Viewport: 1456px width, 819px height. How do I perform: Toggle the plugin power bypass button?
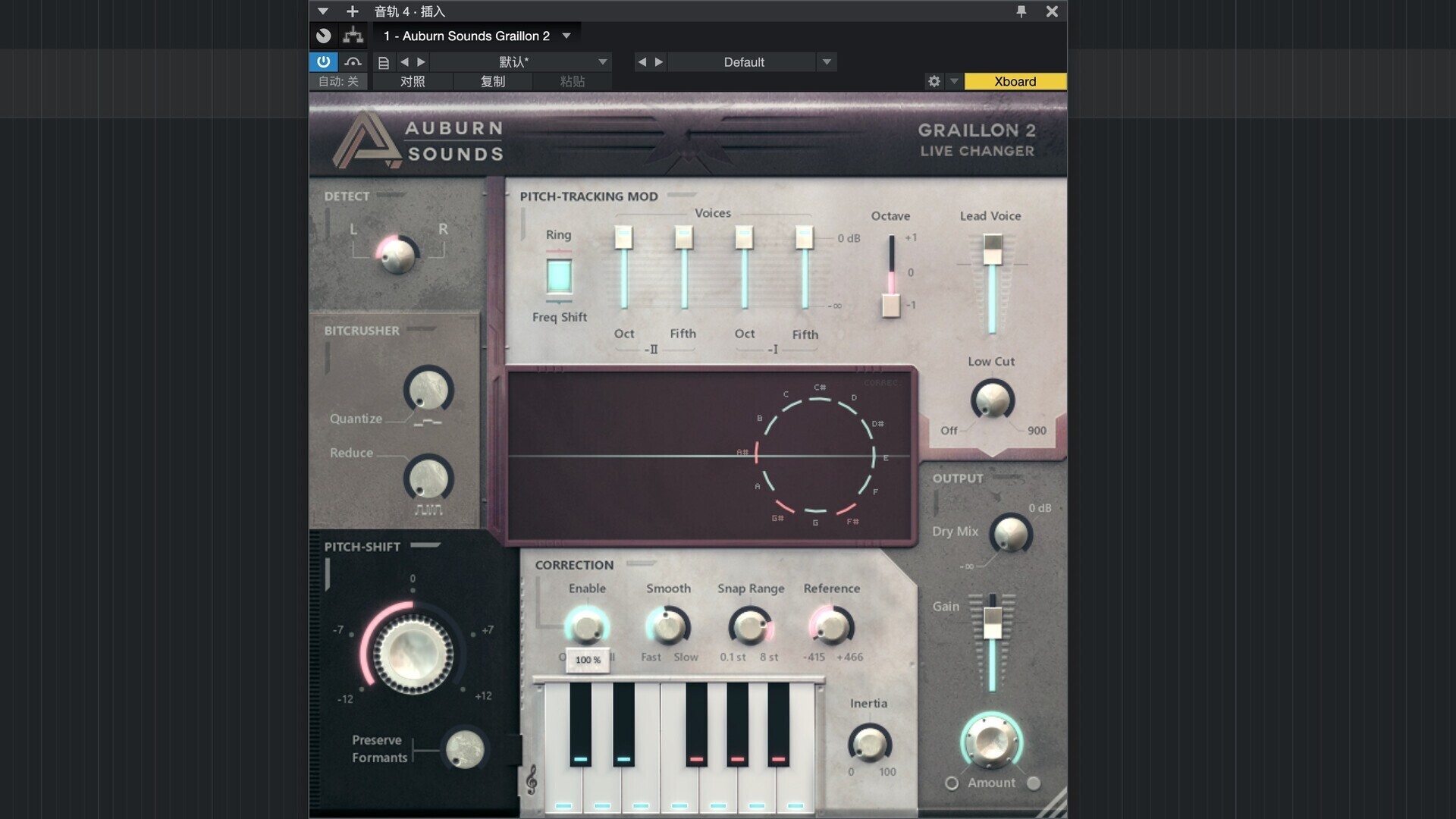tap(323, 61)
